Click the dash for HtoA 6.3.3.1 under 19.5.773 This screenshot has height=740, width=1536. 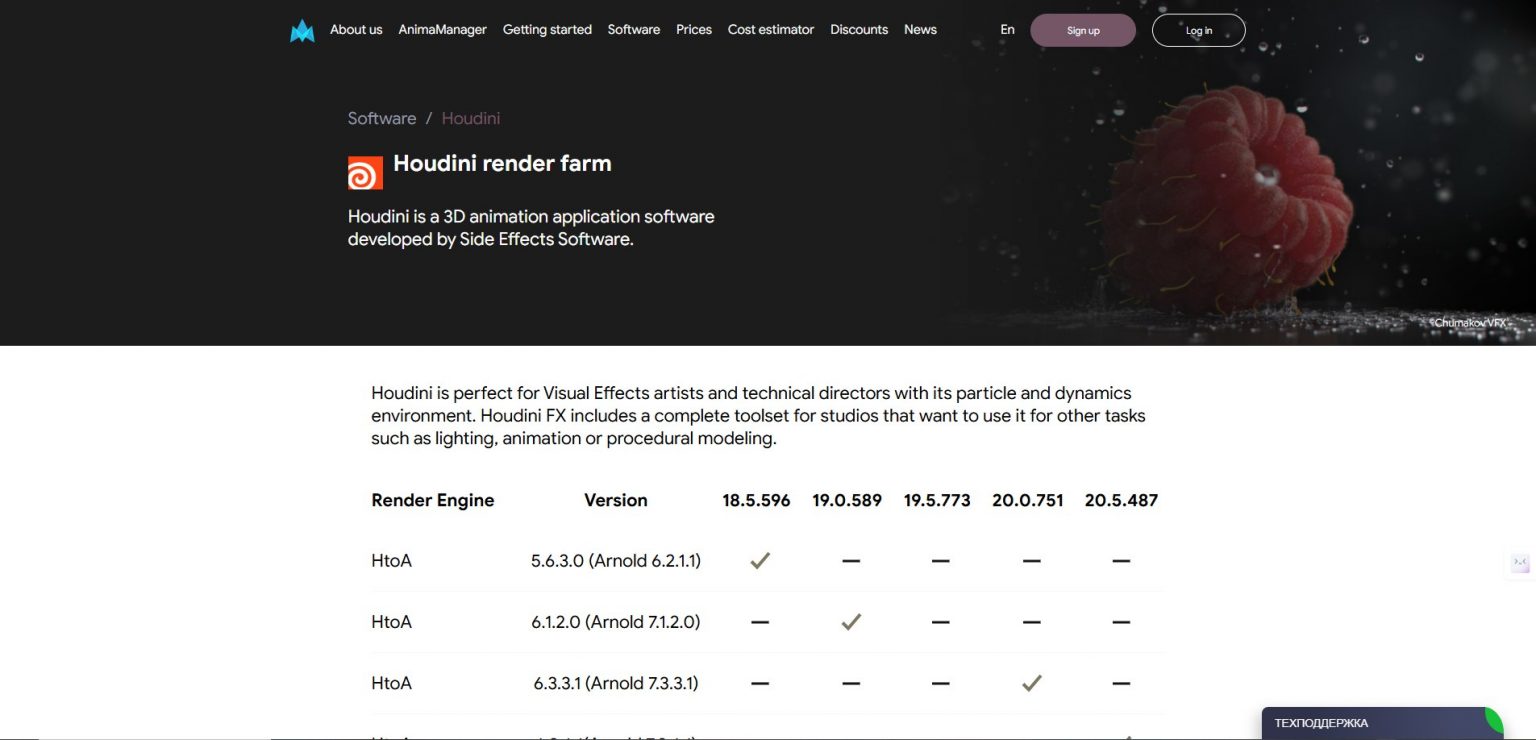pos(940,683)
